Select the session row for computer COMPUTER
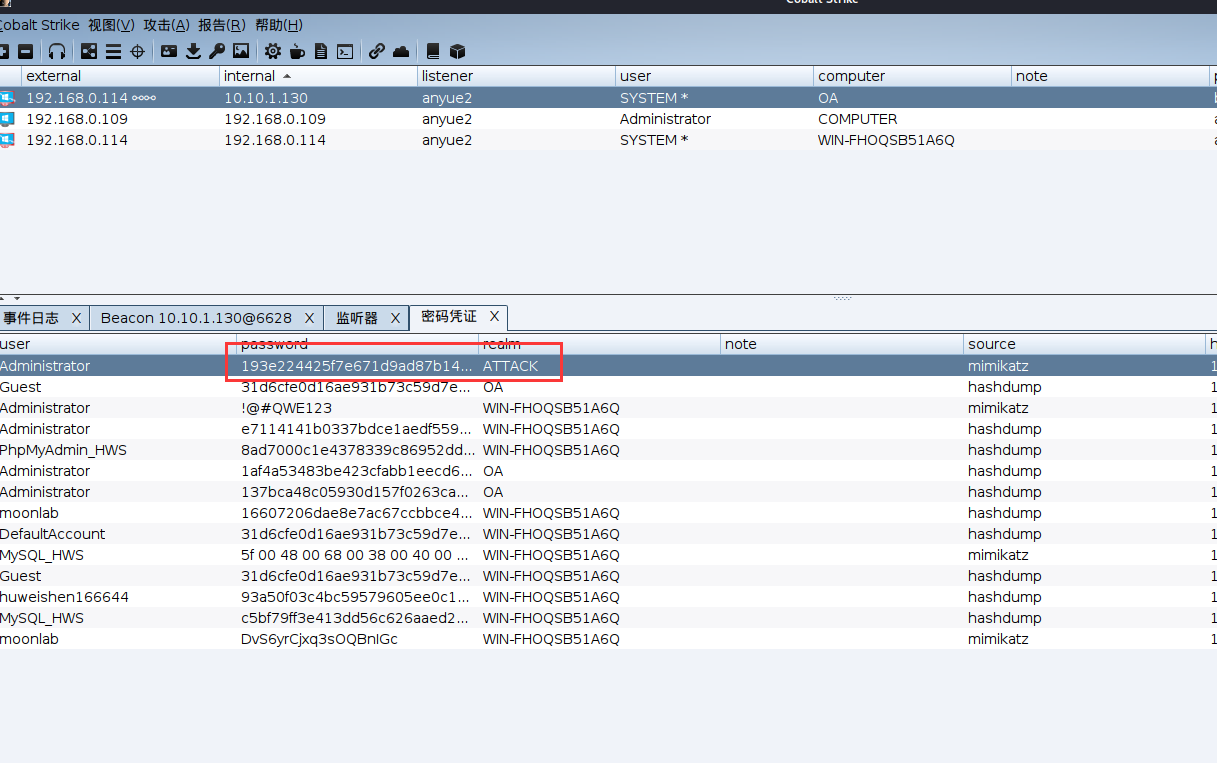Image resolution: width=1217 pixels, height=763 pixels. [x=608, y=119]
